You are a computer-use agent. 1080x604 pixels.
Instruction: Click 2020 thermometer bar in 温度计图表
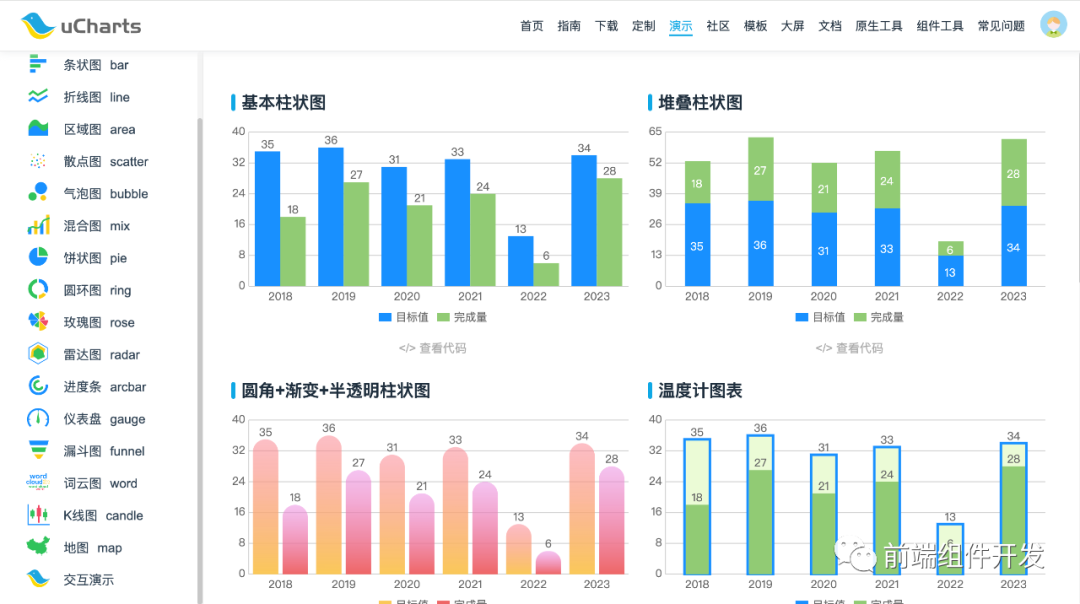[823, 514]
